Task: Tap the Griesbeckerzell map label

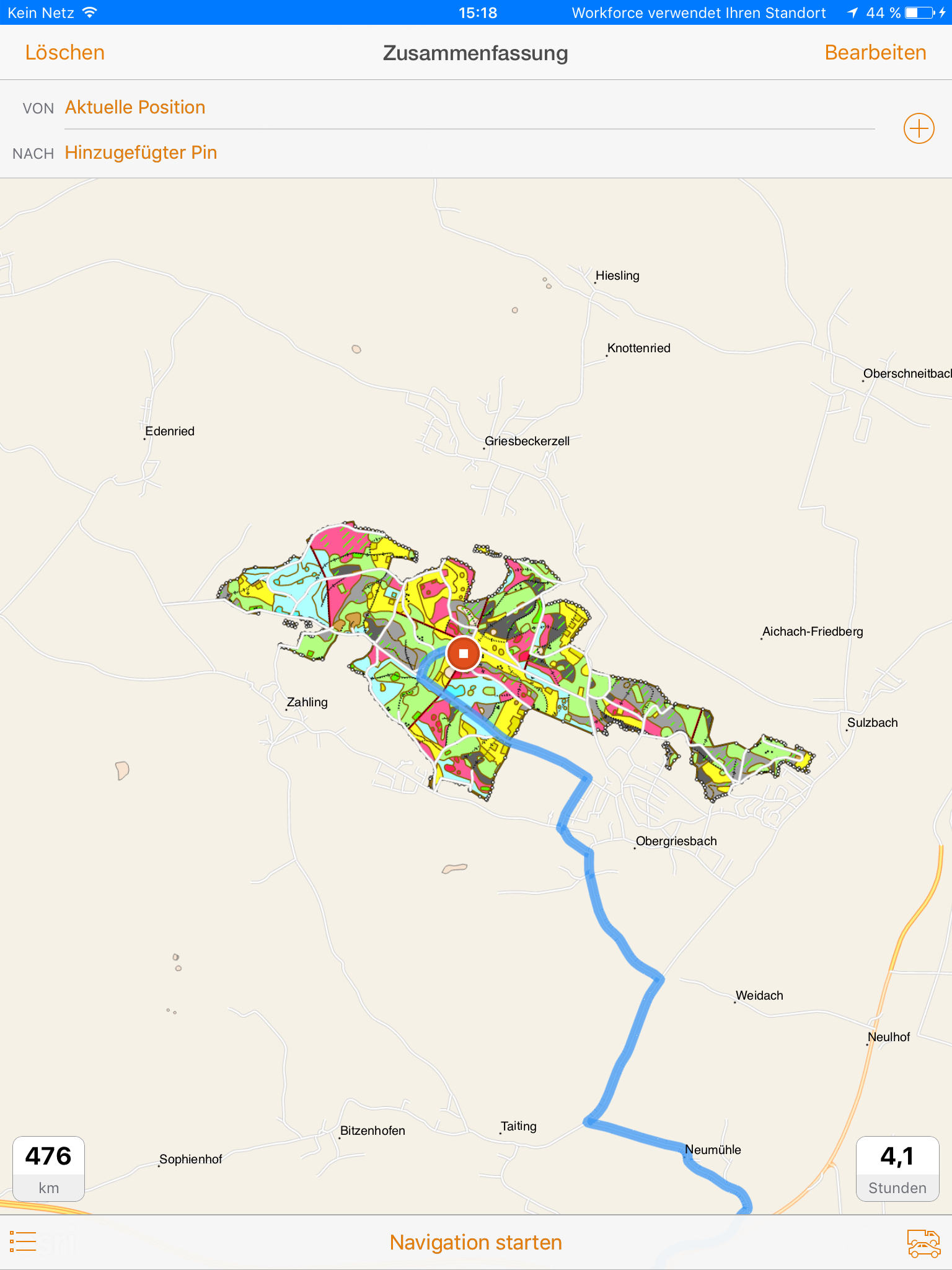Action: [x=527, y=441]
